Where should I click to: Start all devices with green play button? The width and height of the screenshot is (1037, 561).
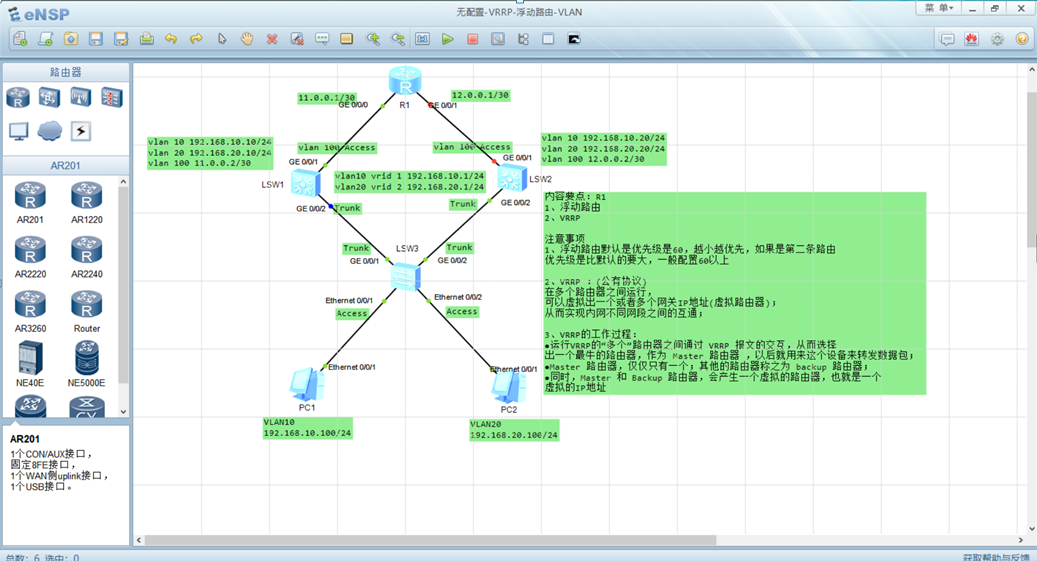[448, 39]
